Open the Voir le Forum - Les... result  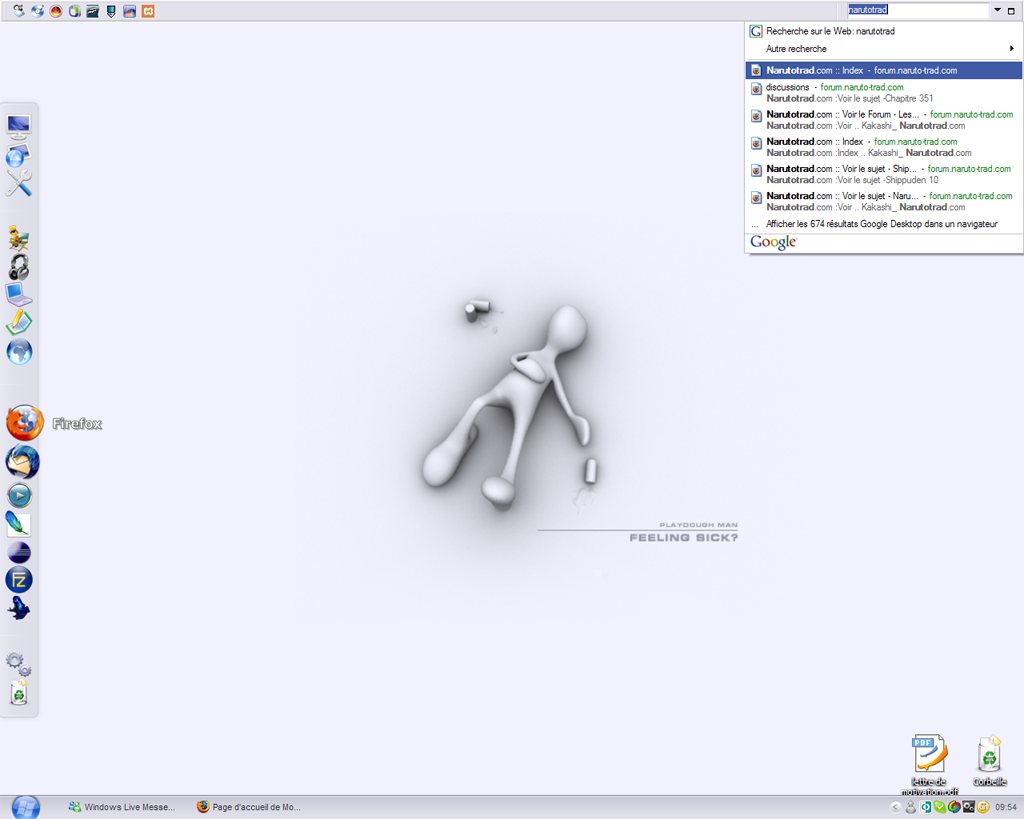pyautogui.click(x=884, y=120)
